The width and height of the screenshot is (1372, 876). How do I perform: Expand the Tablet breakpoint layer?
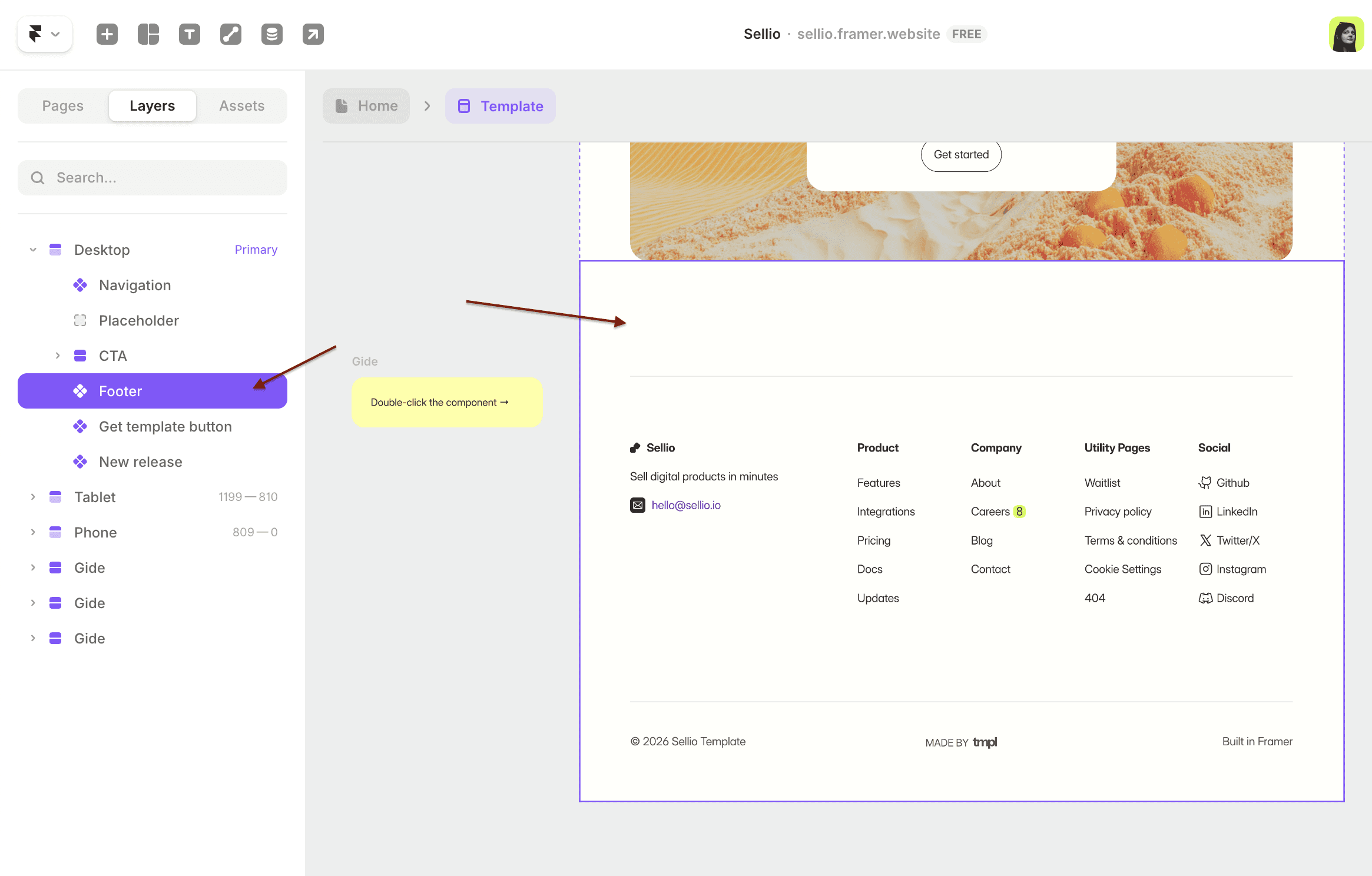pos(33,497)
